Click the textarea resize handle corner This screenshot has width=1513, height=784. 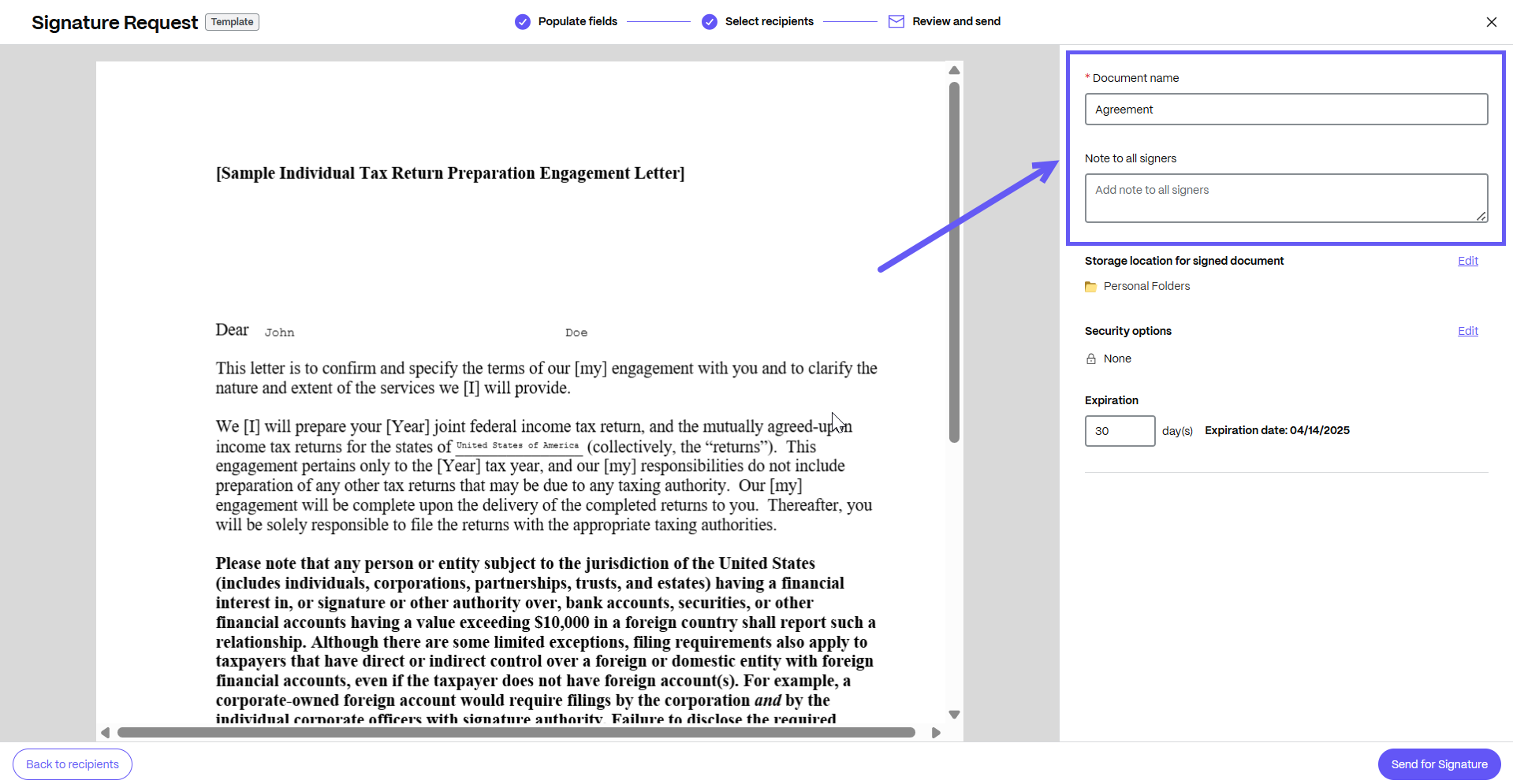(1481, 216)
